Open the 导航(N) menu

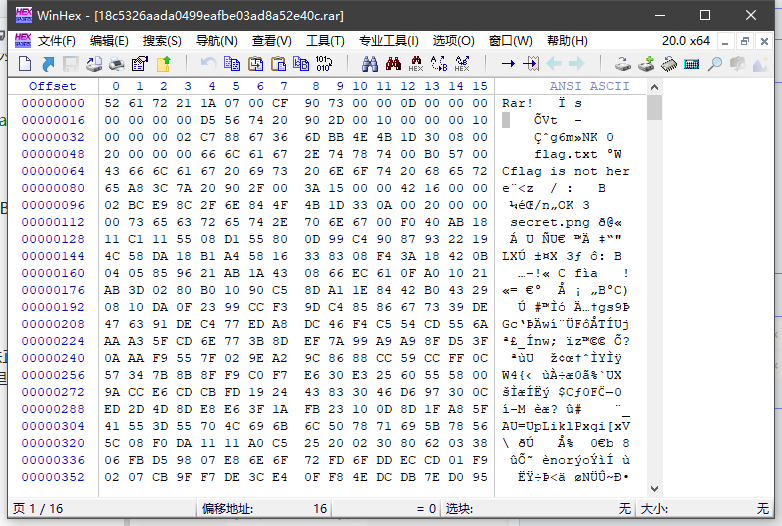coord(216,41)
